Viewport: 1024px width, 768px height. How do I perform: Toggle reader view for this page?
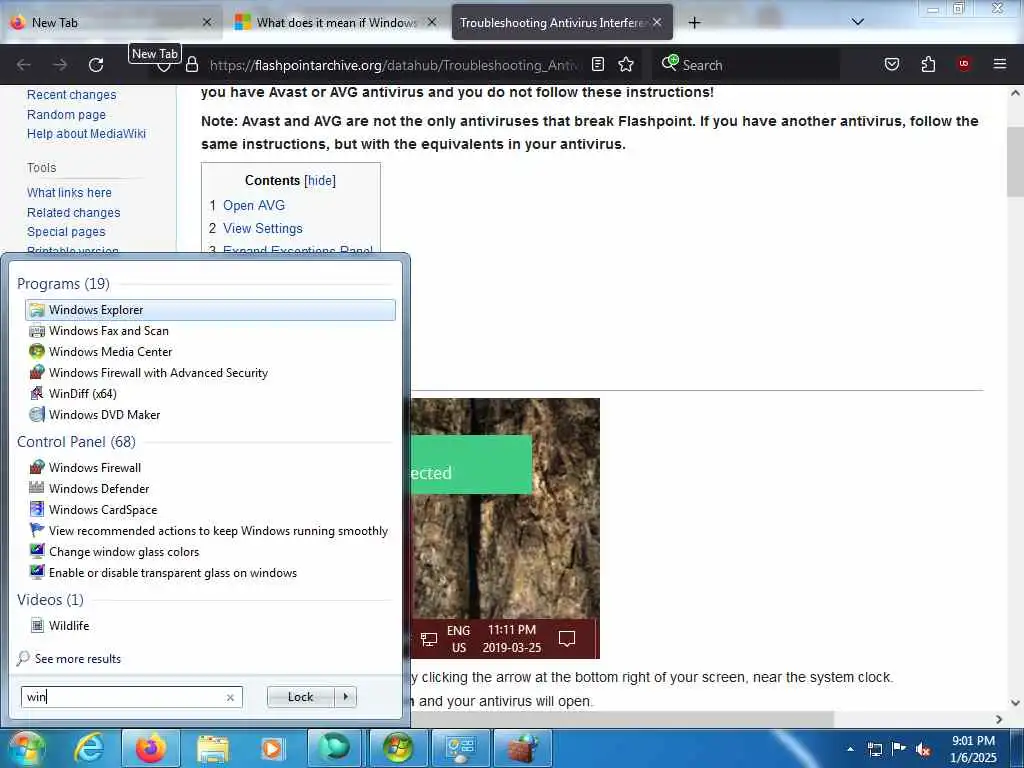(598, 64)
